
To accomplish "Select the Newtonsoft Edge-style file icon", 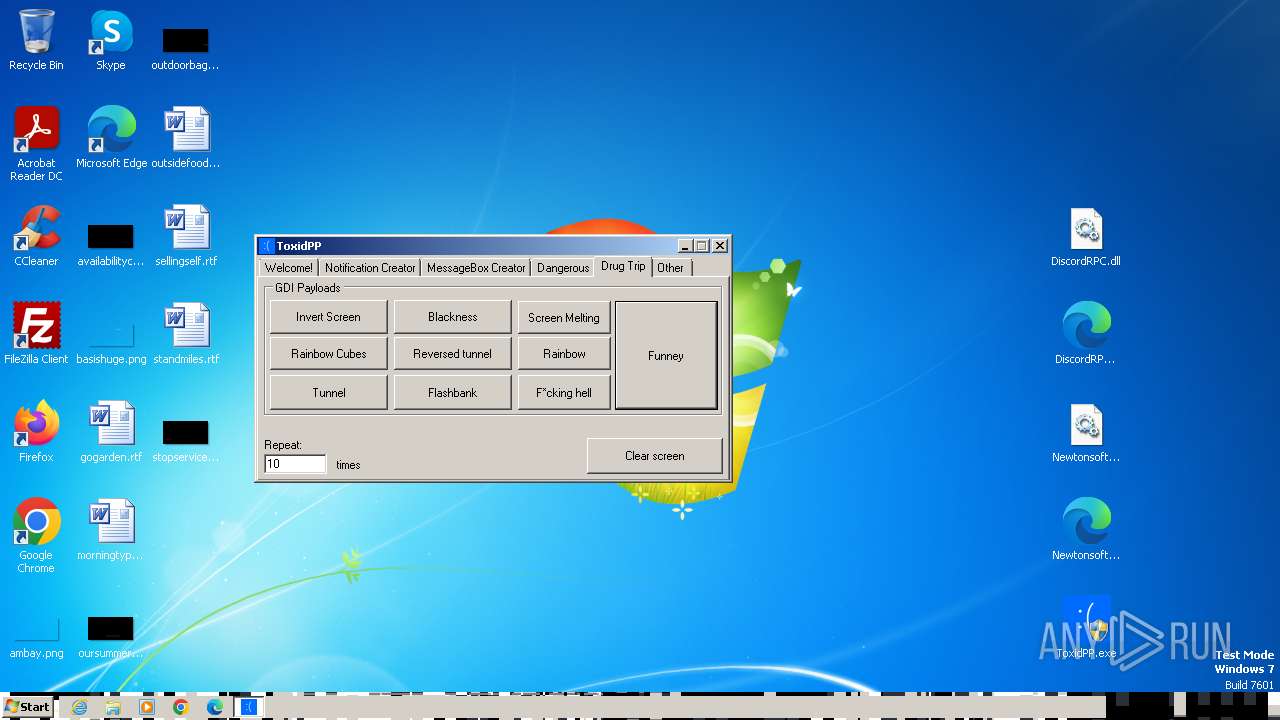I will coord(1085,530).
